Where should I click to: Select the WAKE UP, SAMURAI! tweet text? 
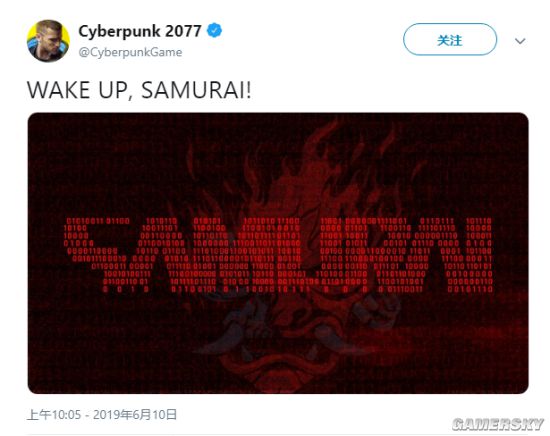(139, 90)
